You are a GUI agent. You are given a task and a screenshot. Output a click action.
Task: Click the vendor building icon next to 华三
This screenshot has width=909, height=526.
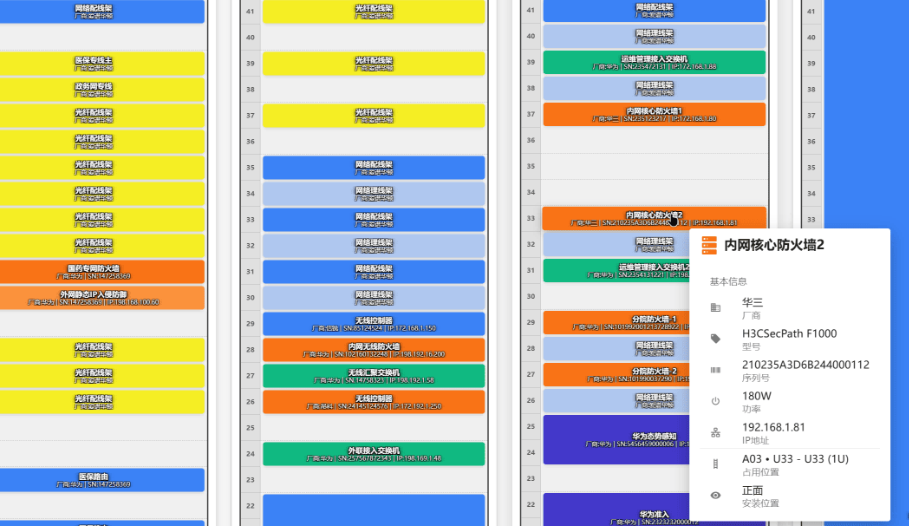point(715,308)
